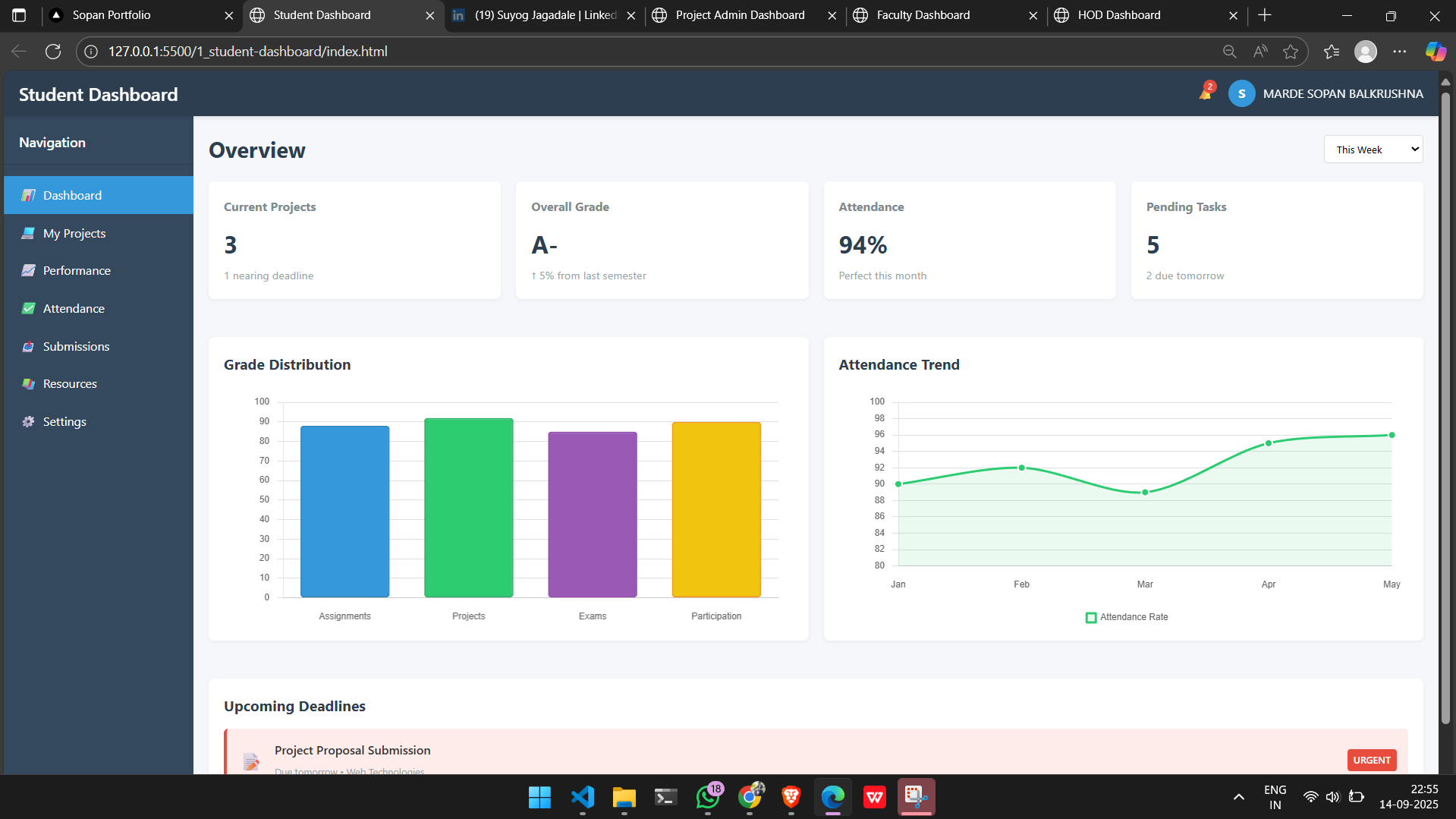Toggle the Attendance Rate legend item

point(1127,617)
